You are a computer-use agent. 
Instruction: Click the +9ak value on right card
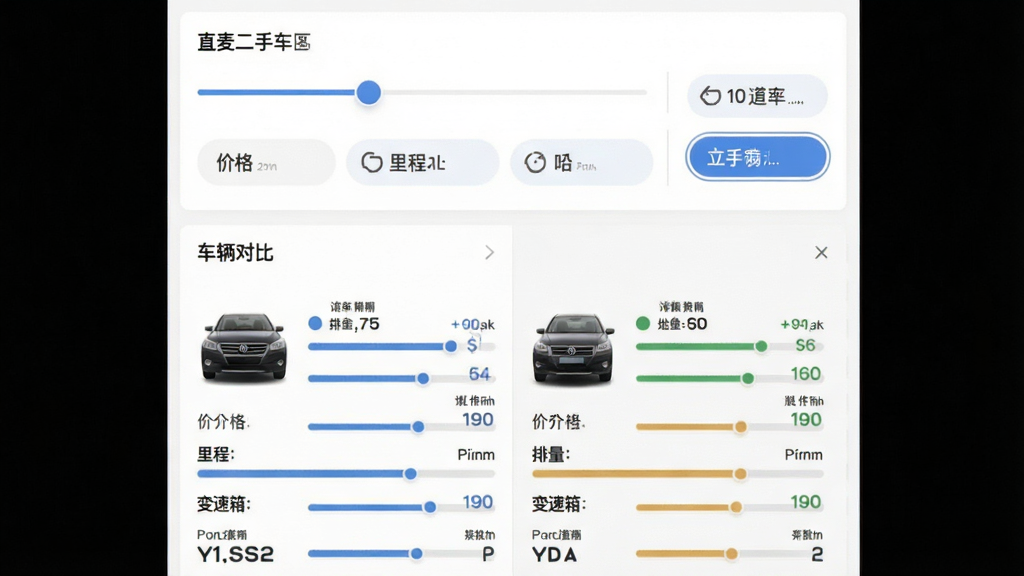pos(802,325)
